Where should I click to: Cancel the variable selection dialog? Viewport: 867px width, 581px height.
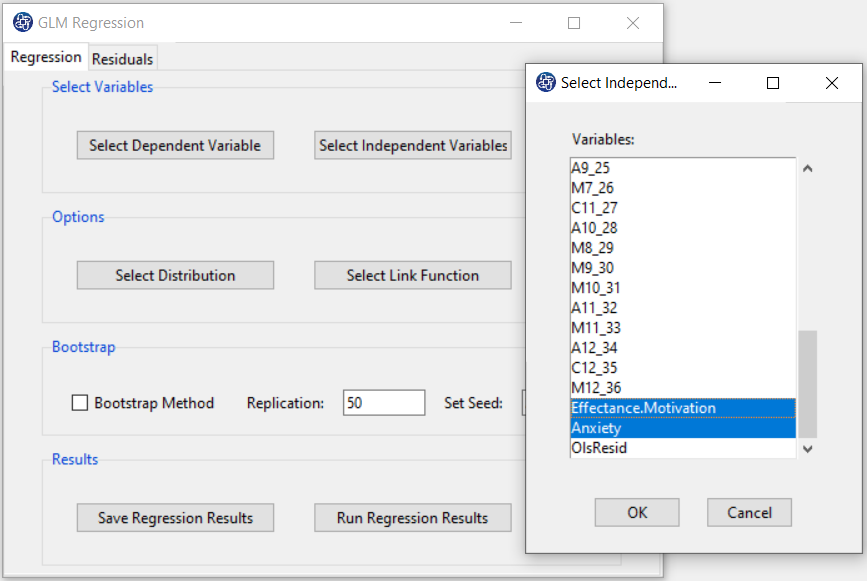[749, 512]
